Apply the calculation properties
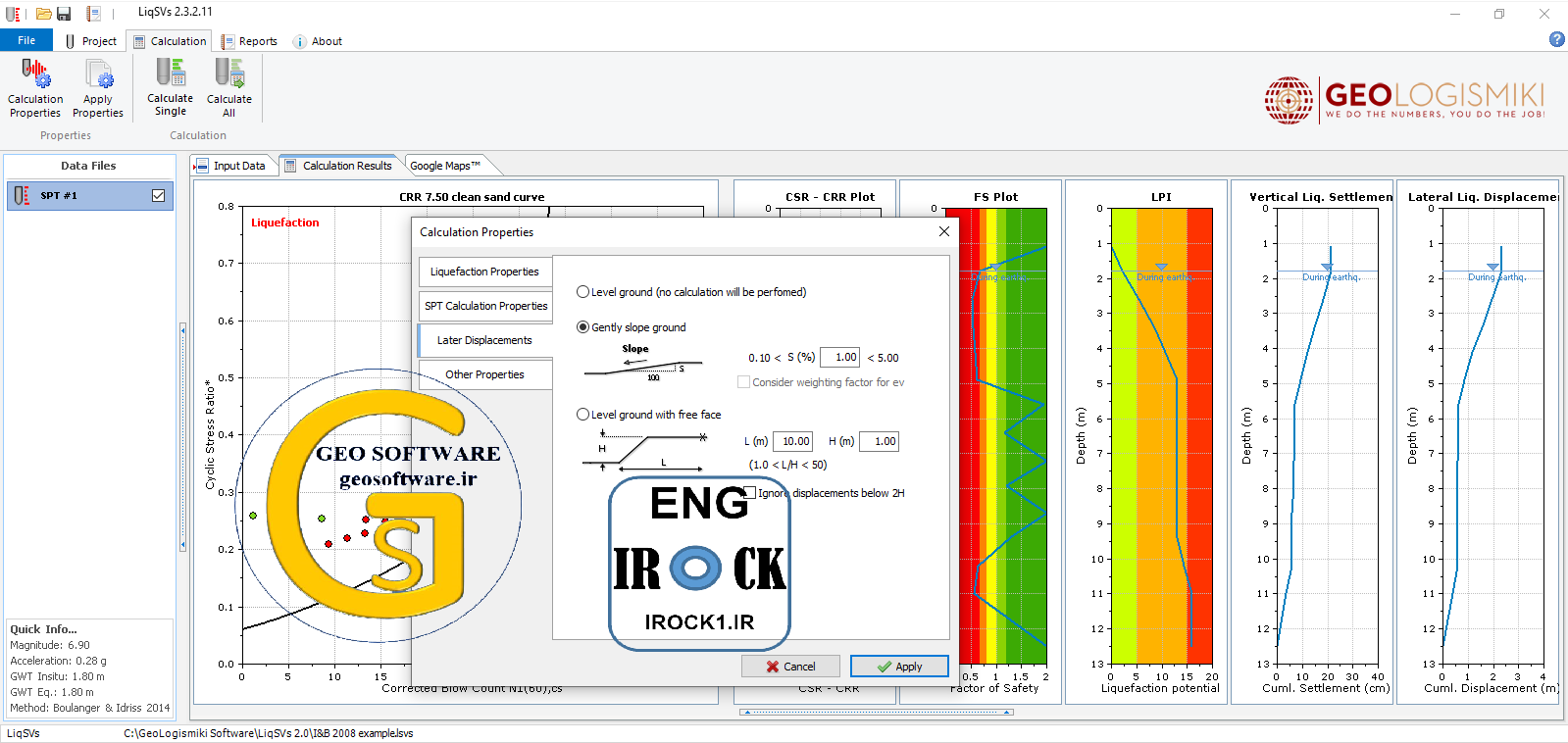 (x=899, y=667)
